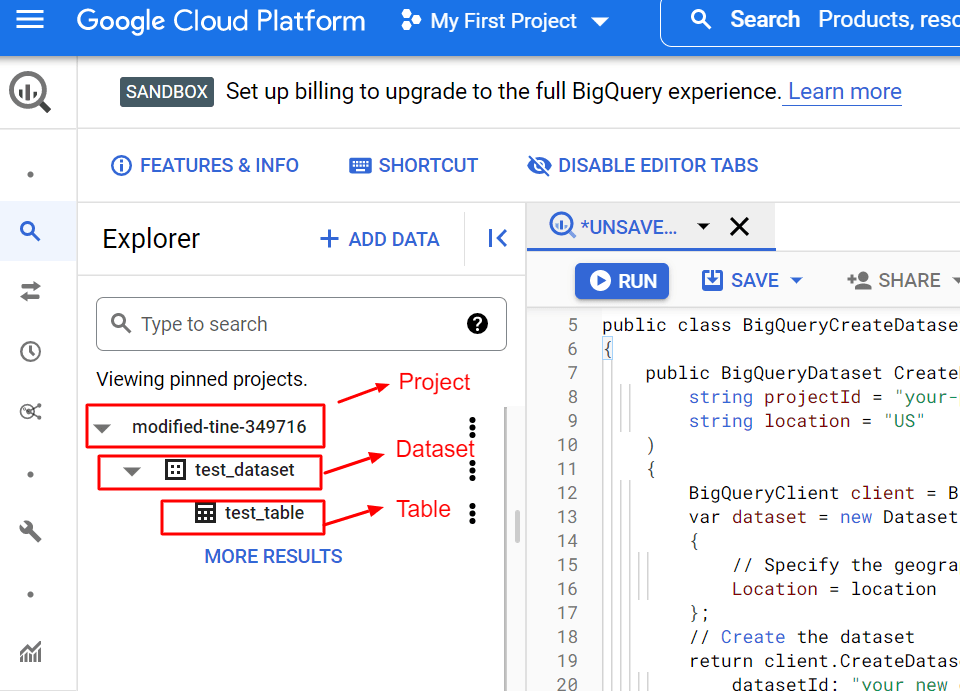Click the test_dataset dataset icon
This screenshot has height=691, width=960.
[x=175, y=469]
